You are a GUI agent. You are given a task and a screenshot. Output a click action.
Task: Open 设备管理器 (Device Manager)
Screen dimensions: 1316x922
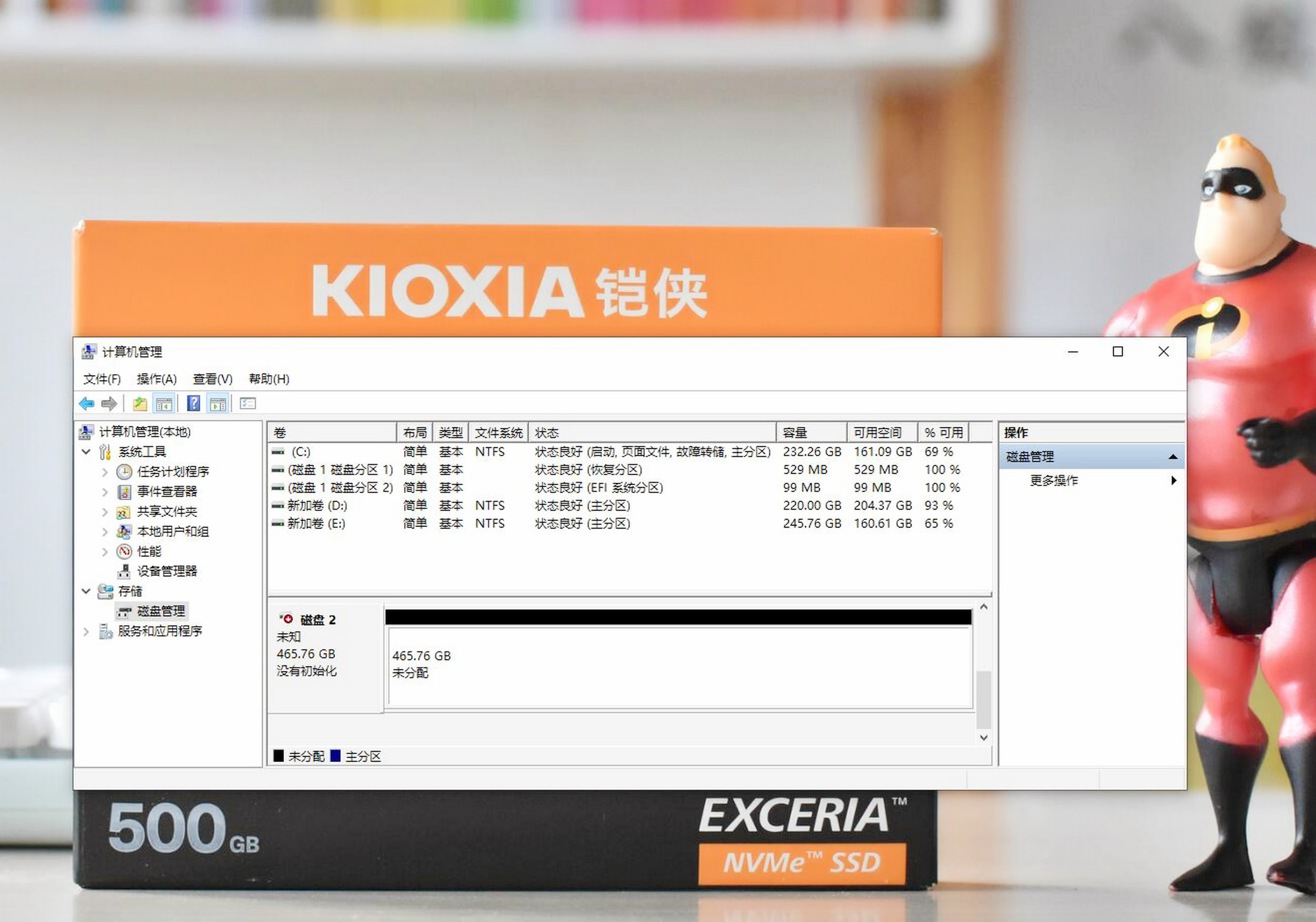coord(166,572)
